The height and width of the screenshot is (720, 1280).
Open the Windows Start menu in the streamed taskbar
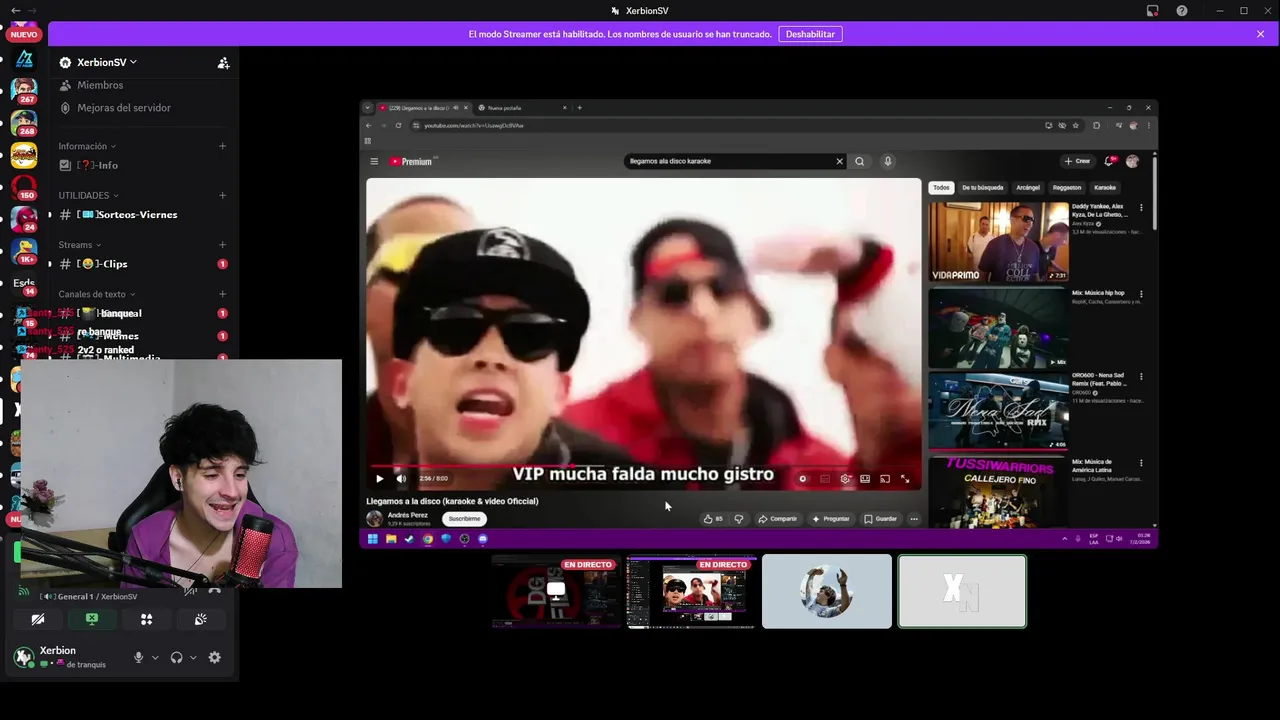pyautogui.click(x=372, y=539)
